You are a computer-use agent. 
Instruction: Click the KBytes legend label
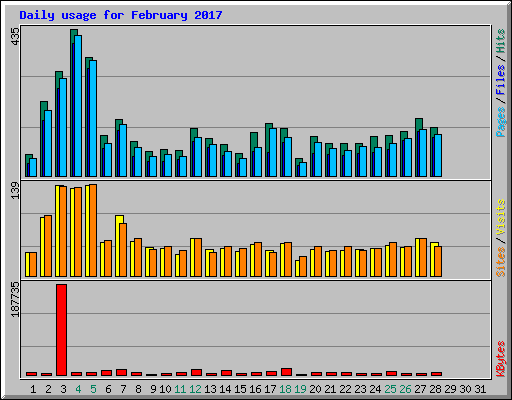tap(500, 359)
